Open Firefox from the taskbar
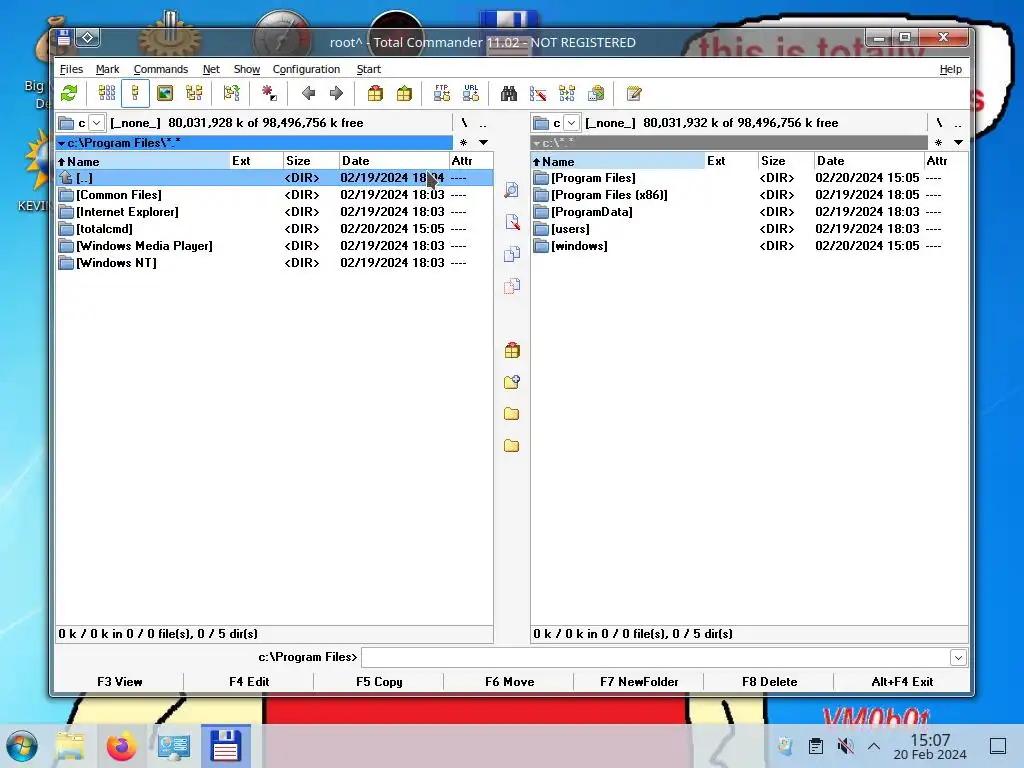1024x768 pixels. [x=121, y=746]
